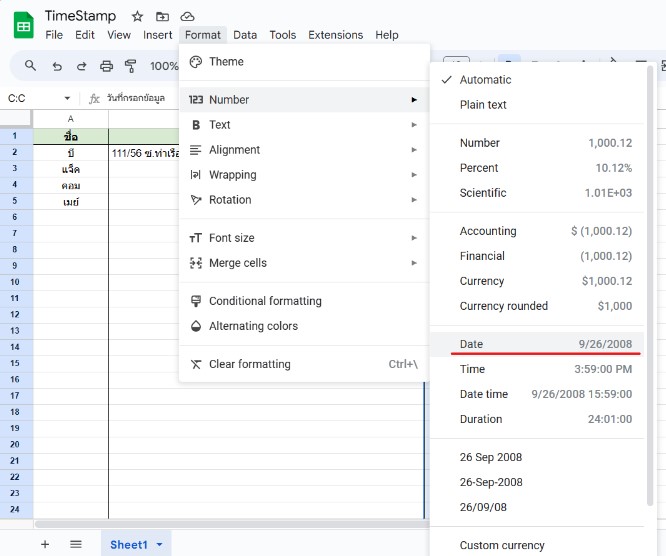Open the Insert menu
The height and width of the screenshot is (556, 666).
(158, 35)
